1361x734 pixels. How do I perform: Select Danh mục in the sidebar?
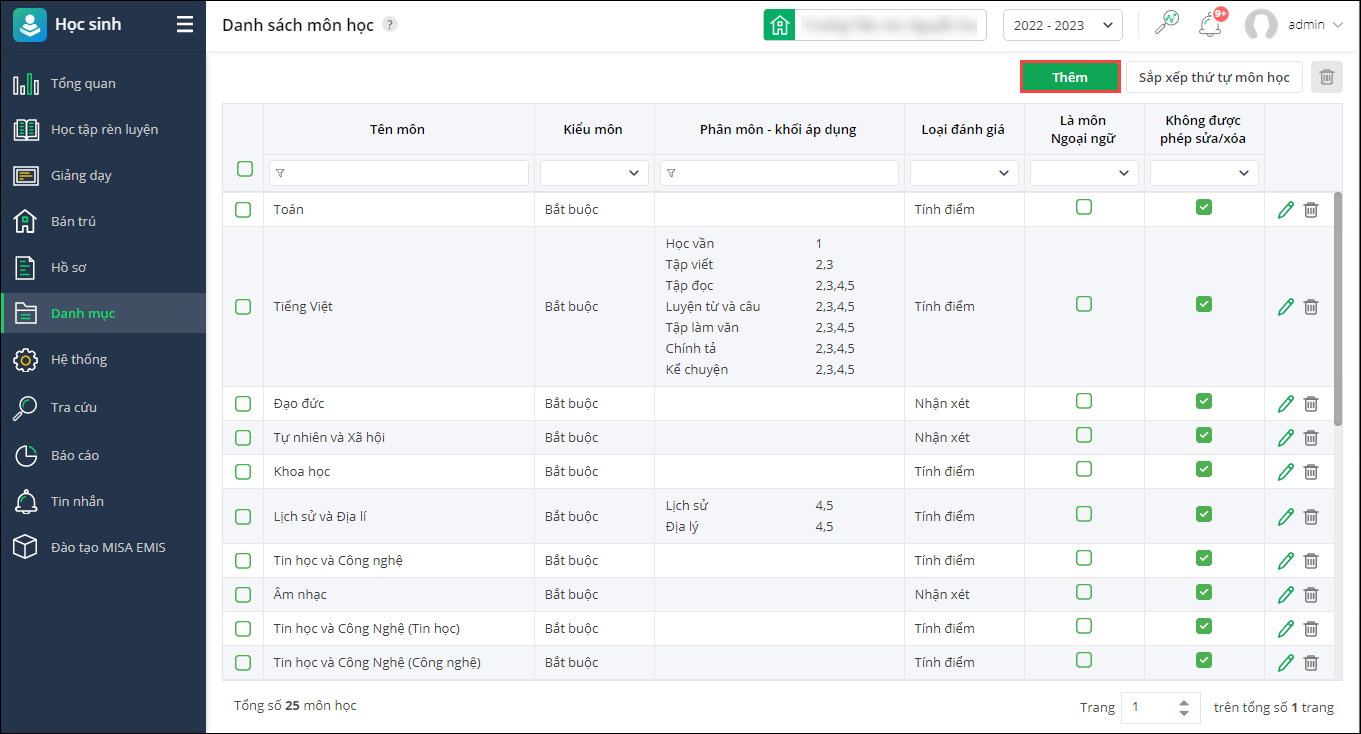coord(103,313)
